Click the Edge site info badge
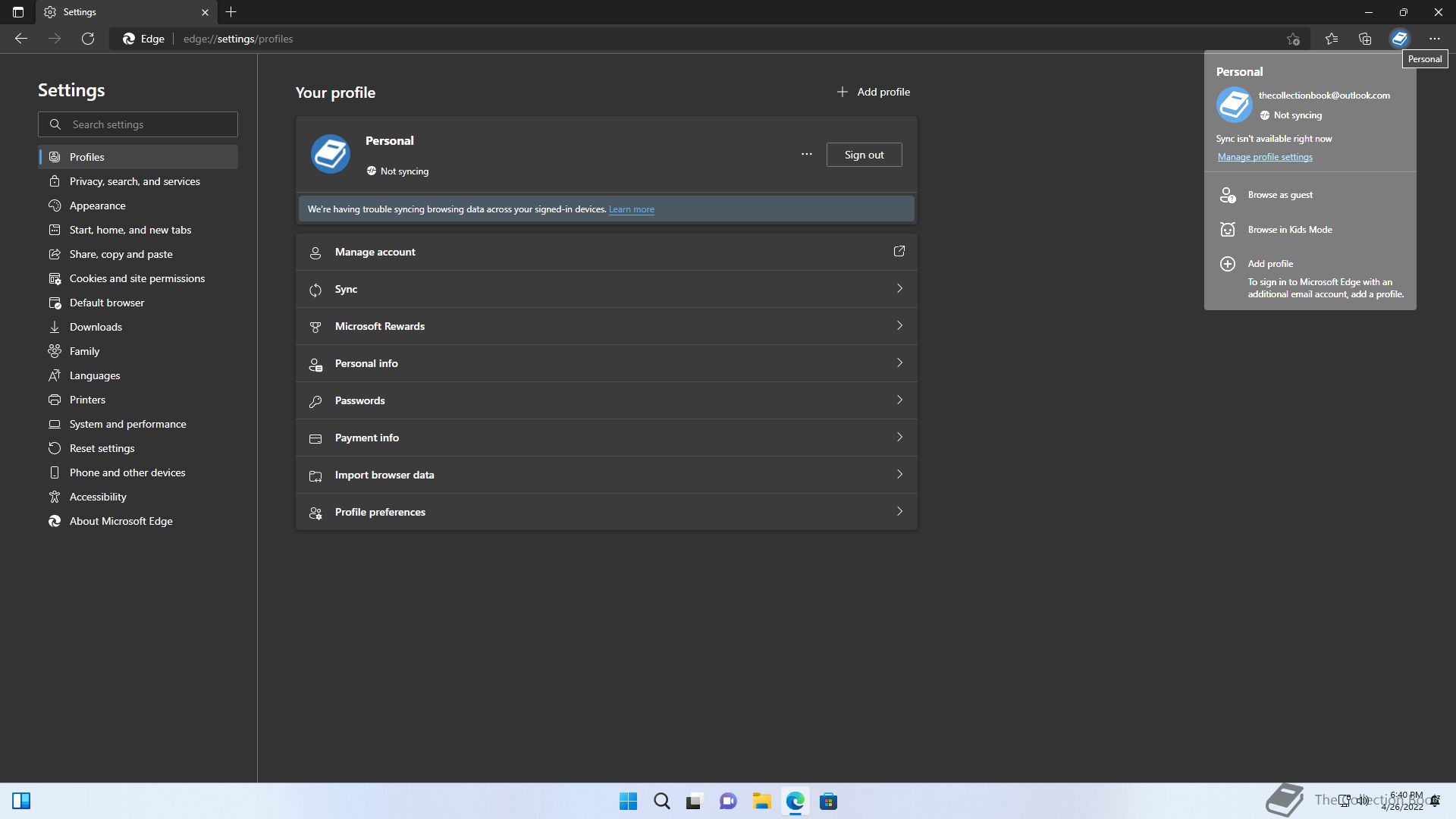The height and width of the screenshot is (819, 1456). (144, 39)
